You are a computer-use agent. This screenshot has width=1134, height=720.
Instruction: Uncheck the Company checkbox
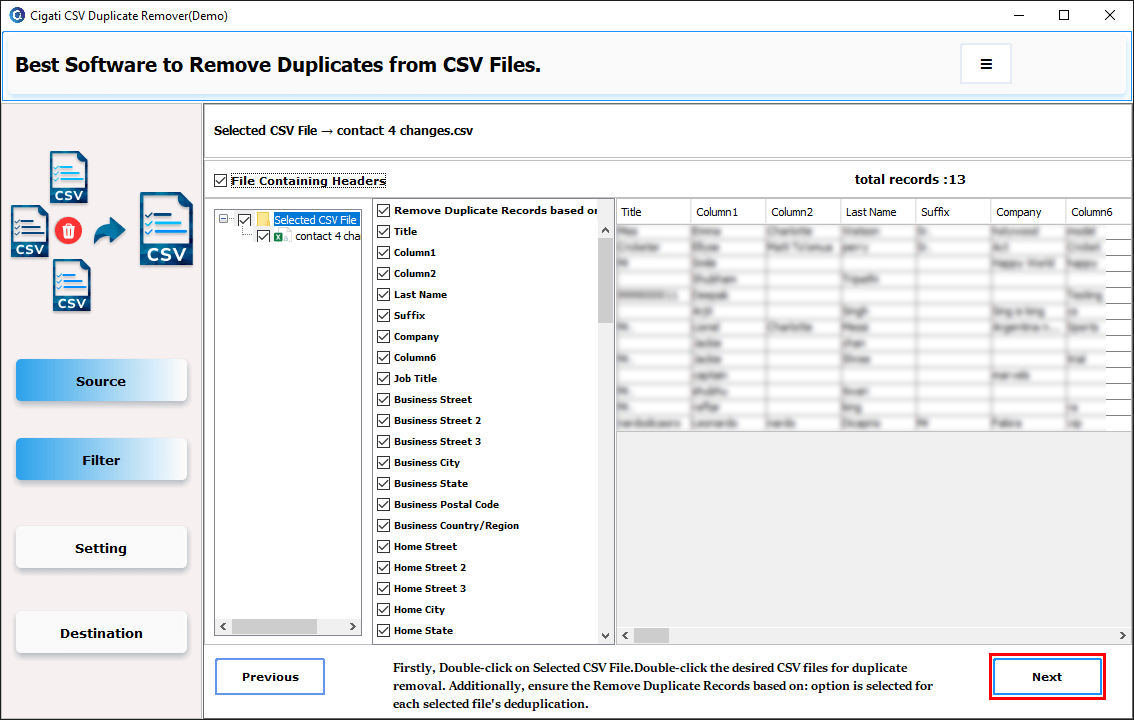(x=384, y=336)
